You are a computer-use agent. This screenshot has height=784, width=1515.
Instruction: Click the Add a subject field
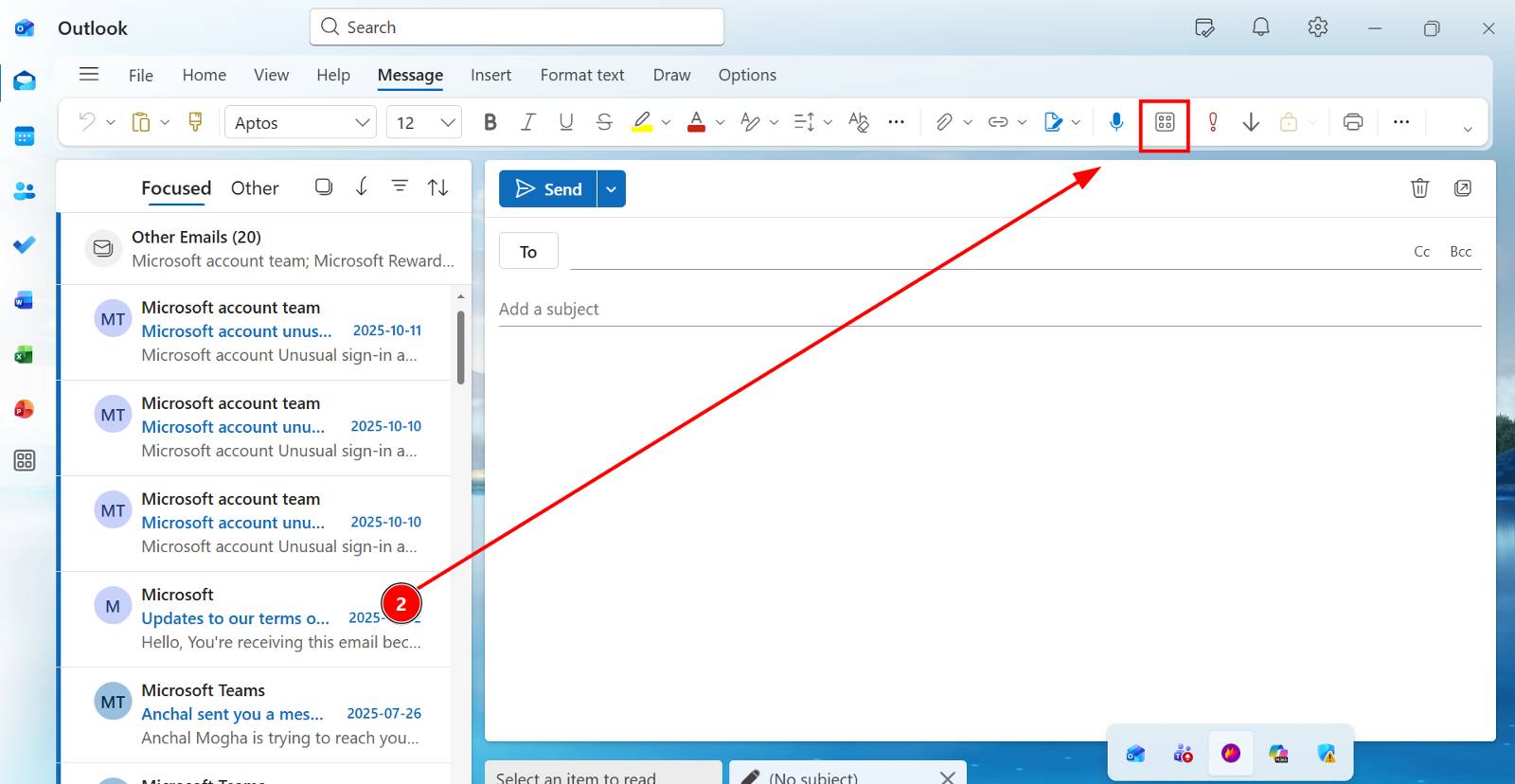coord(989,309)
